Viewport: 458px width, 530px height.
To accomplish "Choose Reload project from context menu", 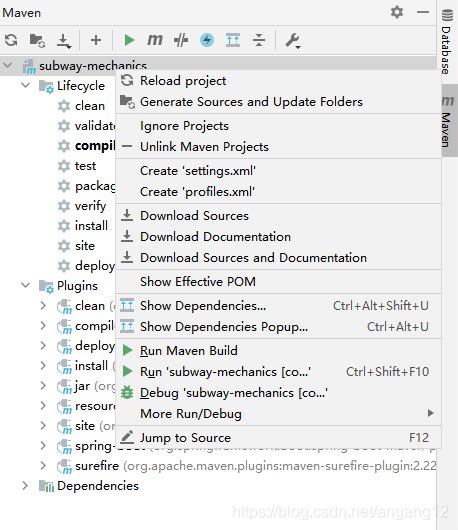I will coord(278,81).
